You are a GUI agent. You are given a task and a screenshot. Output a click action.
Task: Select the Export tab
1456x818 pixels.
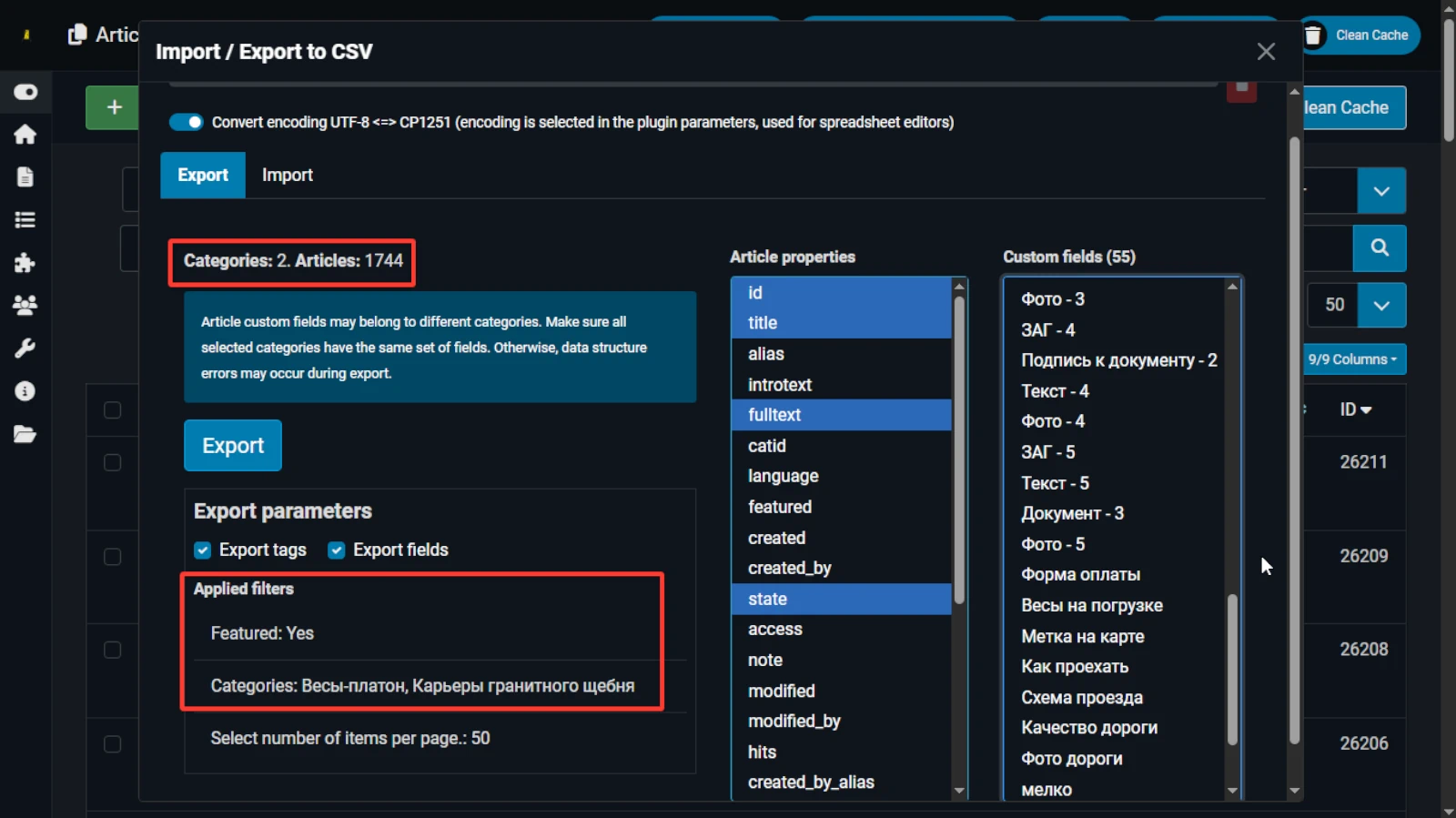pyautogui.click(x=203, y=175)
